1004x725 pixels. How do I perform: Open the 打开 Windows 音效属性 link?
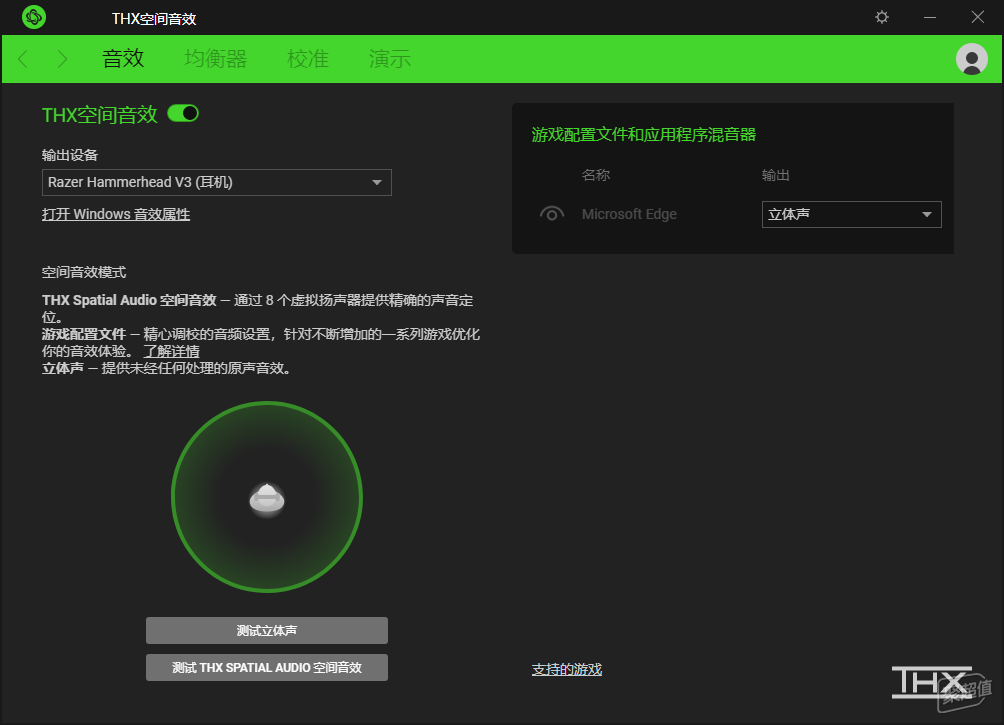[116, 214]
